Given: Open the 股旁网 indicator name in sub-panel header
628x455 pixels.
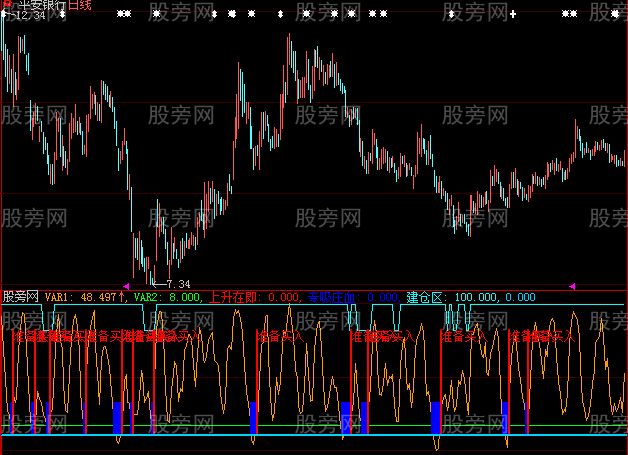Looking at the screenshot, I should click(x=20, y=297).
